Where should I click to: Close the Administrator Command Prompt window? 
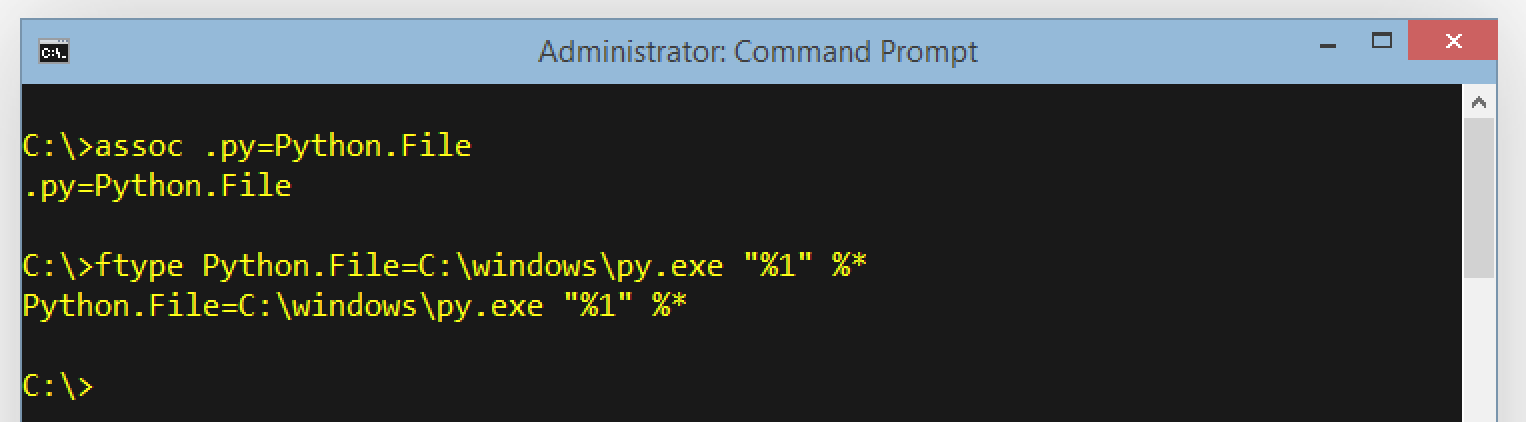[1452, 42]
